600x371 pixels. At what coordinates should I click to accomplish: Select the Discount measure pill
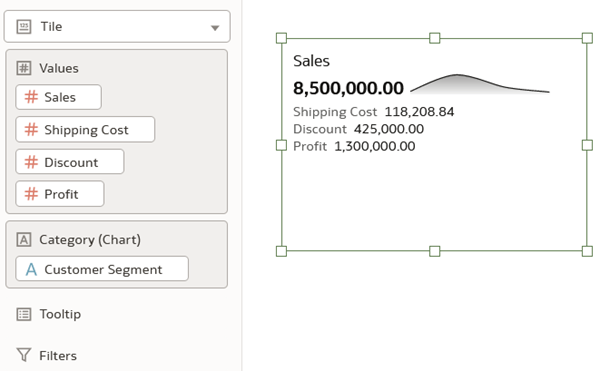tap(70, 162)
